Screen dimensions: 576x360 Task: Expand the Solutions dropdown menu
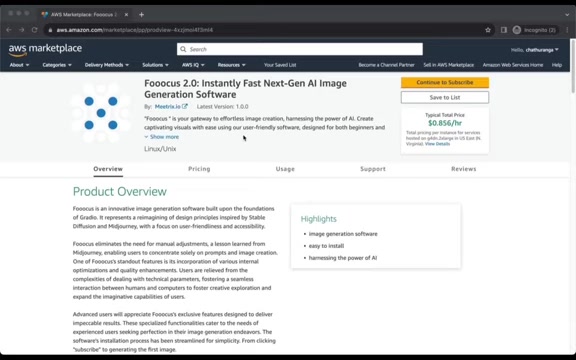[x=155, y=65]
